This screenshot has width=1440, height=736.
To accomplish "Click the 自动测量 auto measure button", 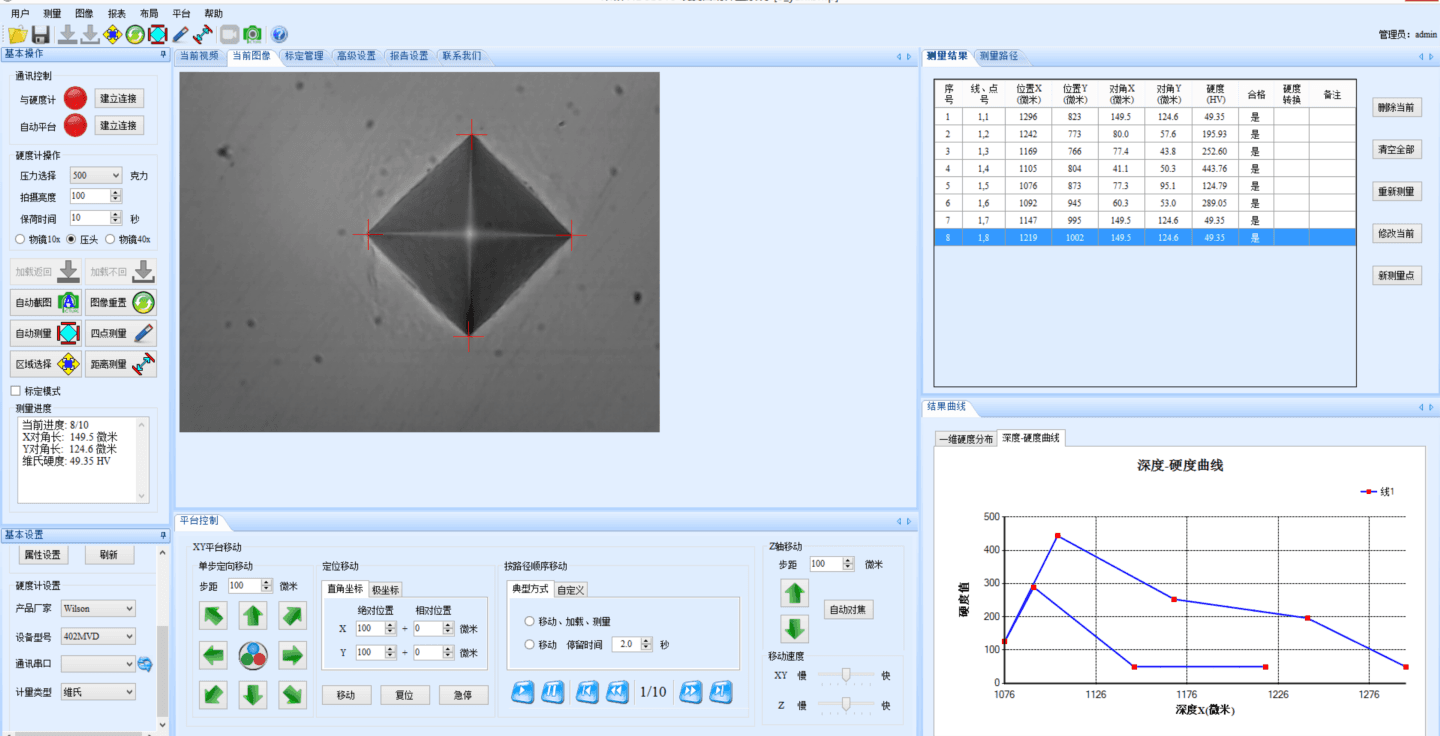I will (x=46, y=333).
